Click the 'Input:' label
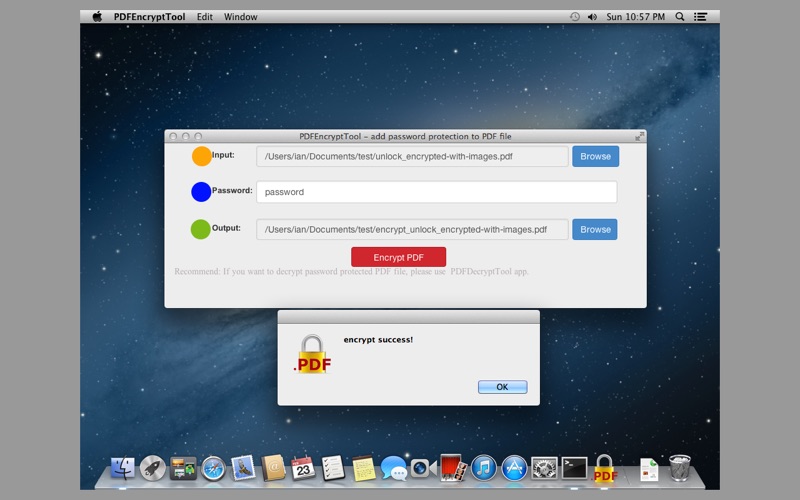Screen dimensions: 800x500 tap(223, 155)
